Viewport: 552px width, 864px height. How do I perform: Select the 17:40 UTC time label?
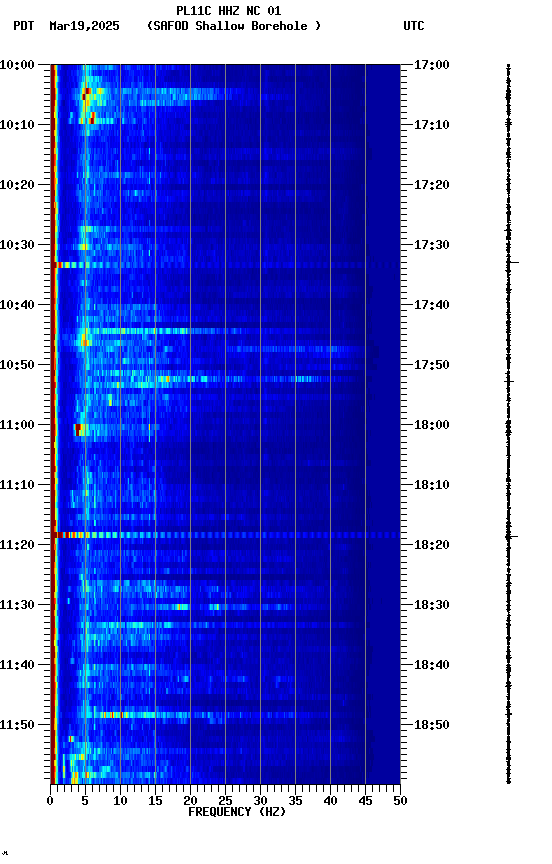432,305
